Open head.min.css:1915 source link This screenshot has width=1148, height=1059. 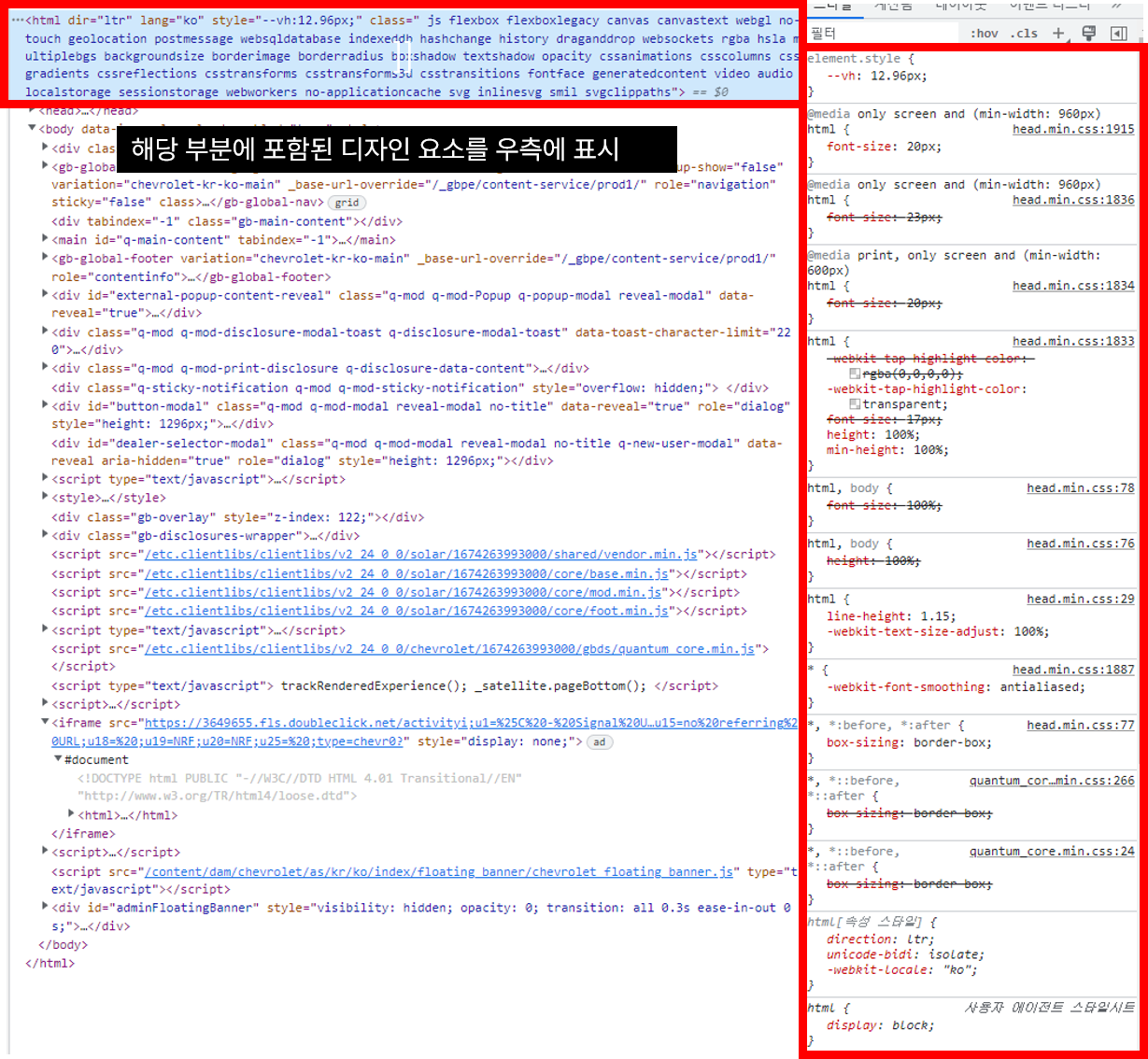click(1073, 129)
